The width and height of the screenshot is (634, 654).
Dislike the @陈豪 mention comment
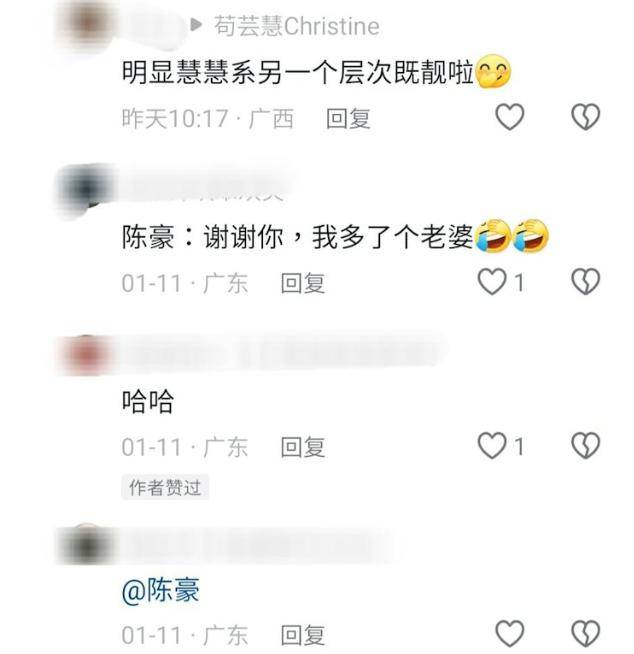586,634
